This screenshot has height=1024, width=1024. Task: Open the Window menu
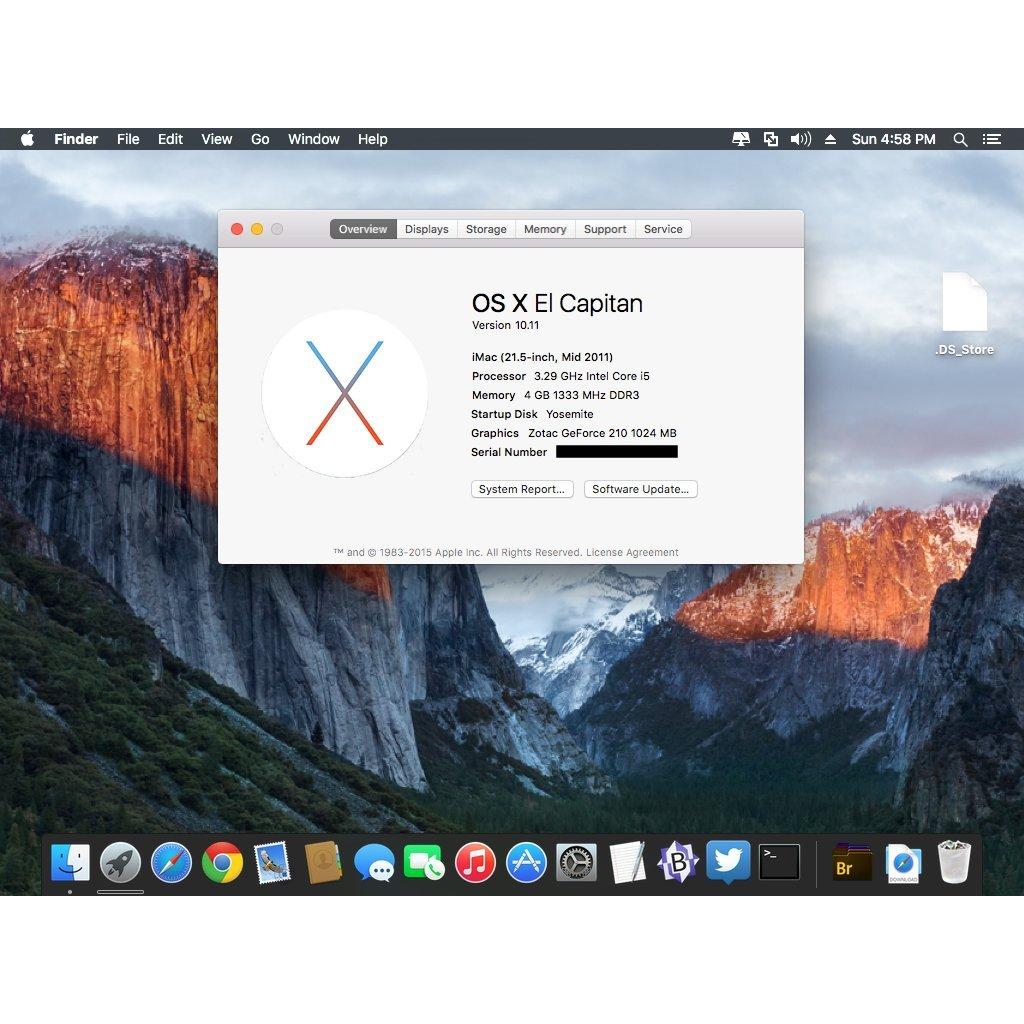point(313,139)
